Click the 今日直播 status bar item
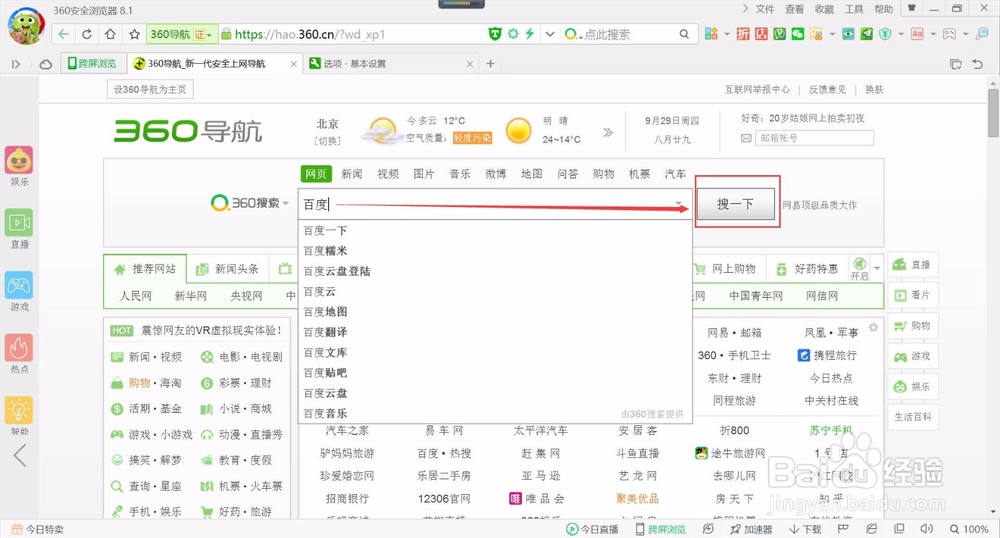 592,529
